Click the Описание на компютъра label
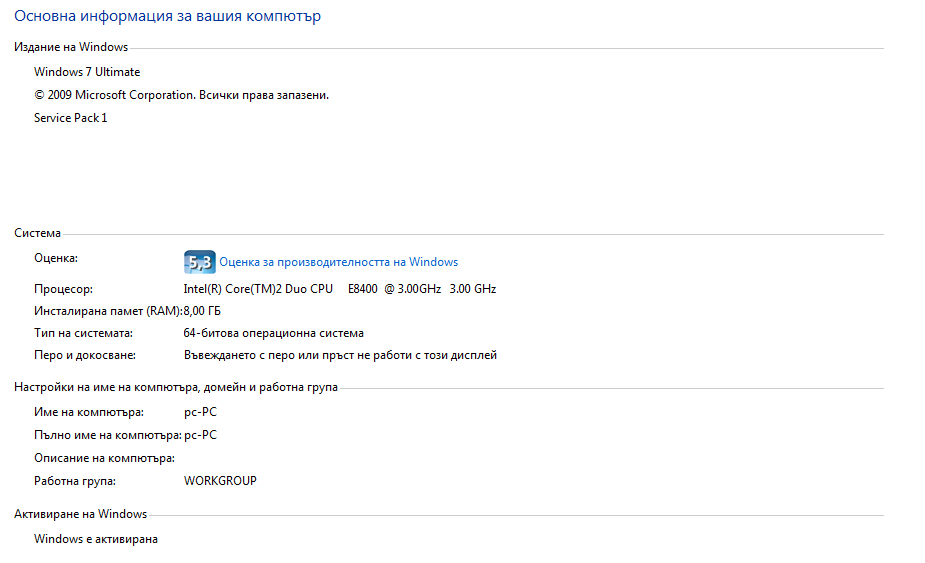Image resolution: width=925 pixels, height=563 pixels. click(x=104, y=459)
